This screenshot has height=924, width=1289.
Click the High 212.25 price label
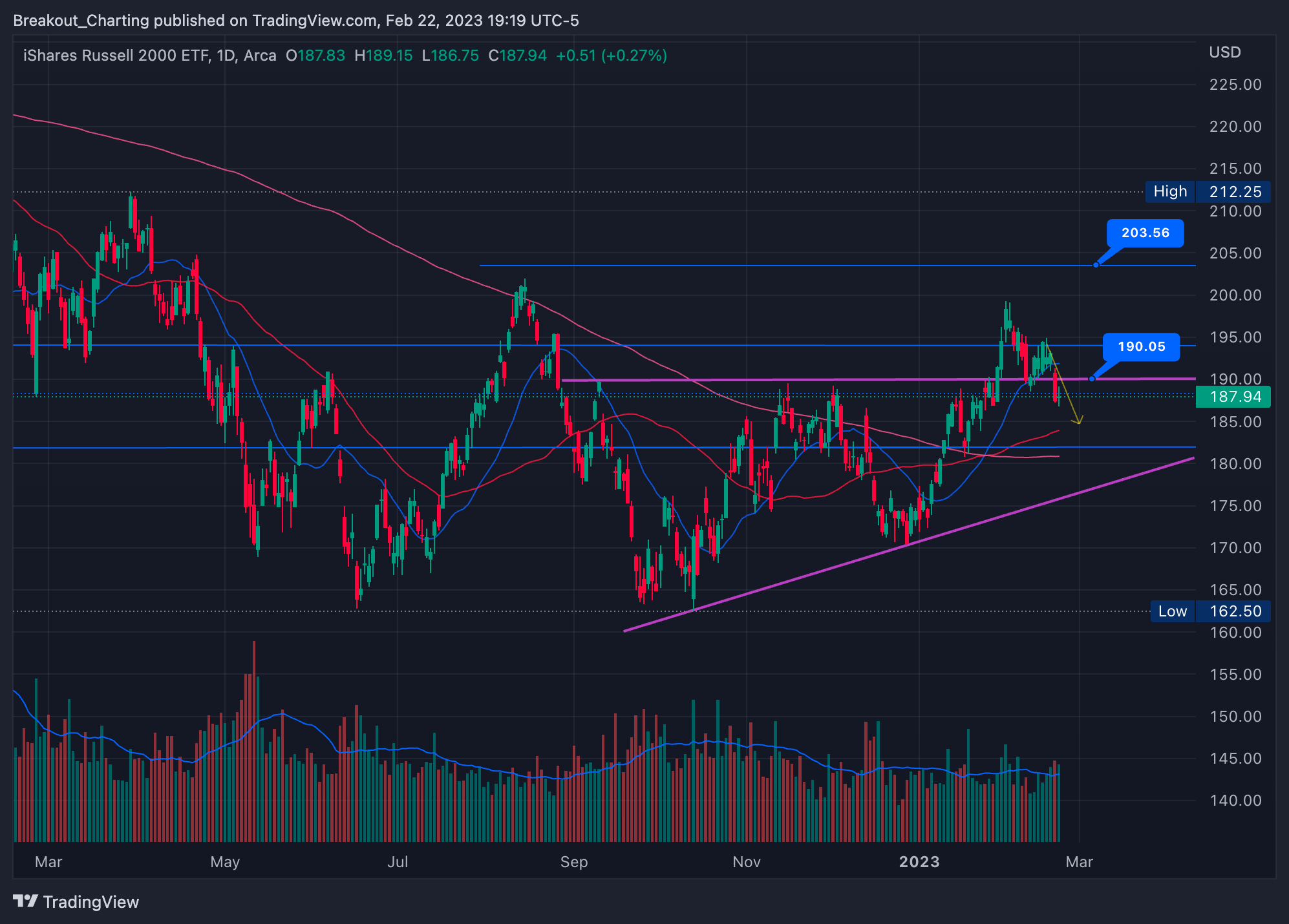[x=1207, y=191]
